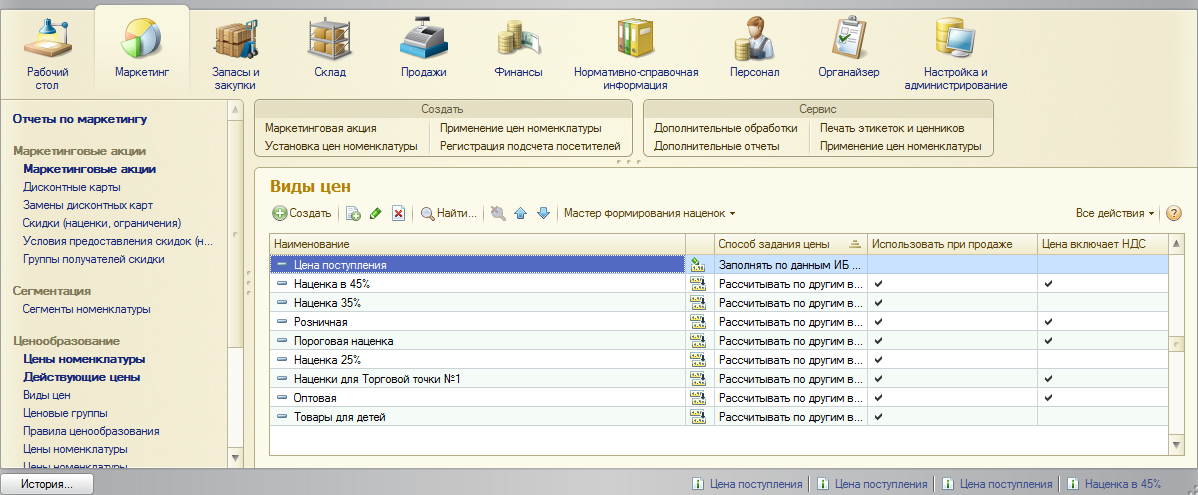
Task: Open Дисконтные карты in the sidebar
Action: tap(72, 187)
